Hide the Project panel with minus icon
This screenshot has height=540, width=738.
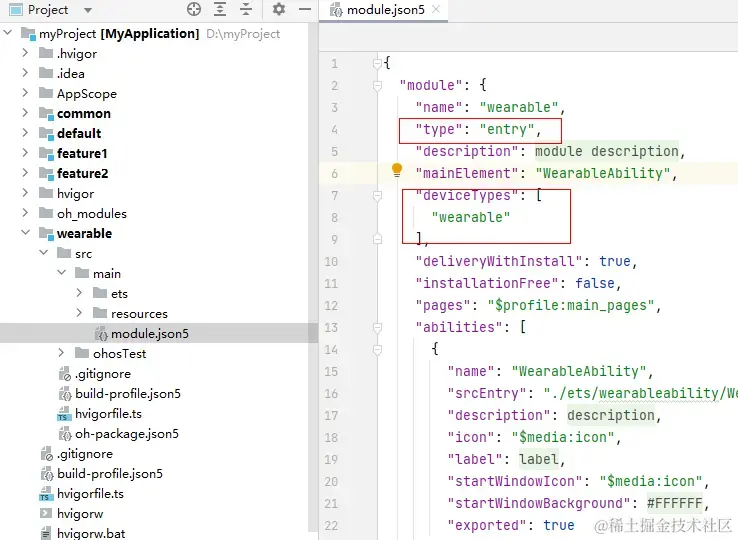[x=305, y=9]
